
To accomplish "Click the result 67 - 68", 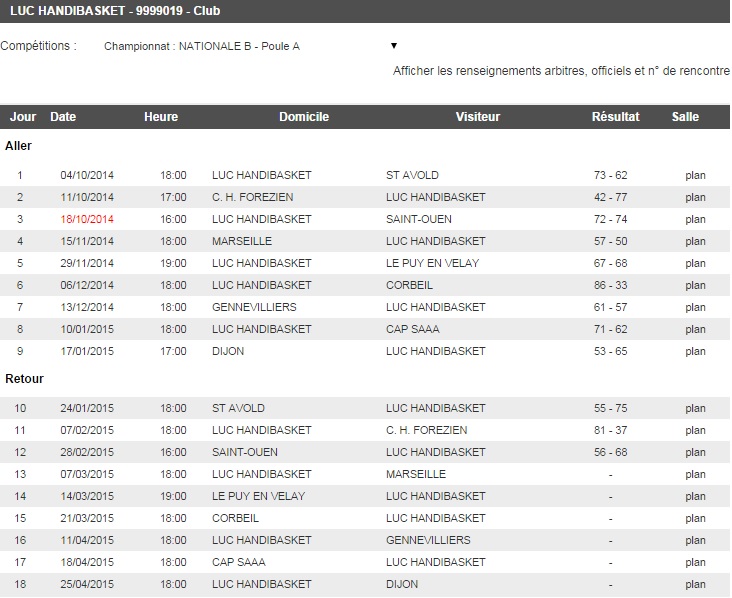I will tap(610, 263).
